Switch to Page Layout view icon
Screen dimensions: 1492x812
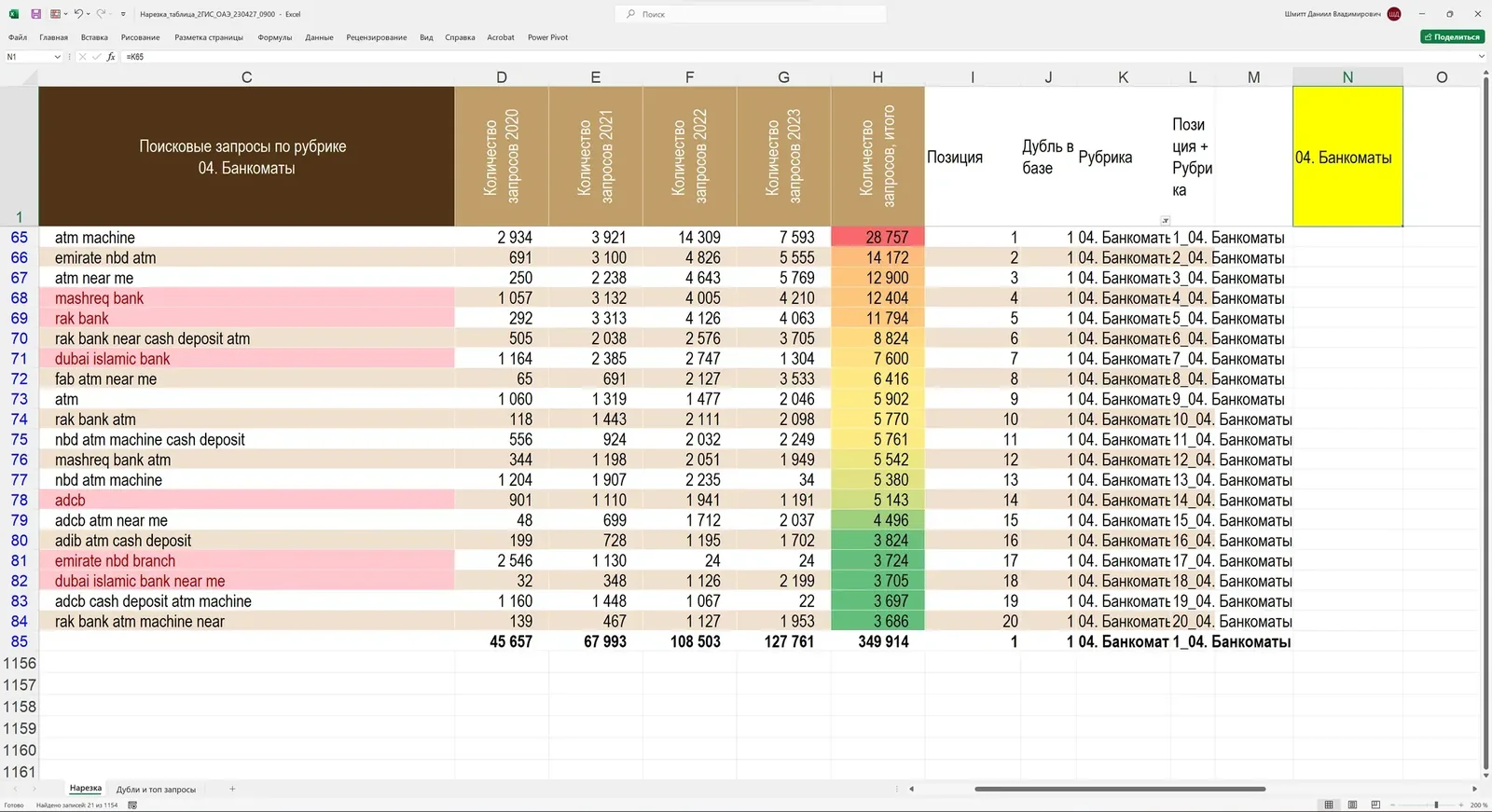1352,805
